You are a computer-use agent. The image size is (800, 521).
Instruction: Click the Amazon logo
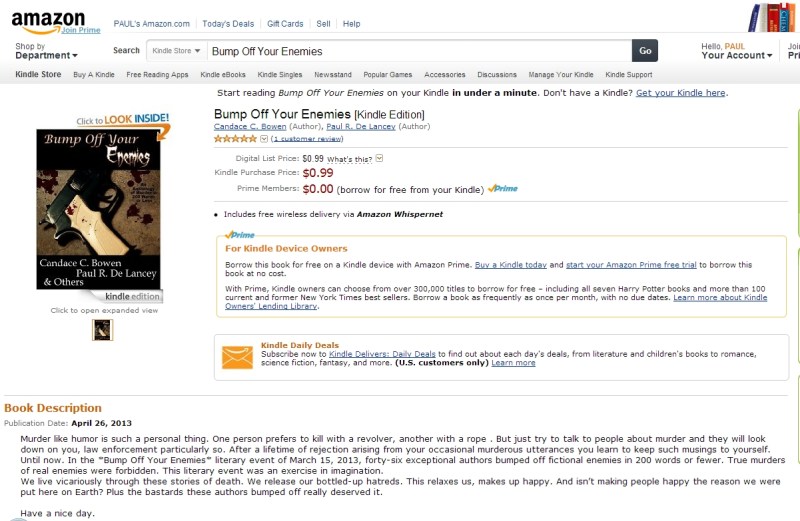48,21
